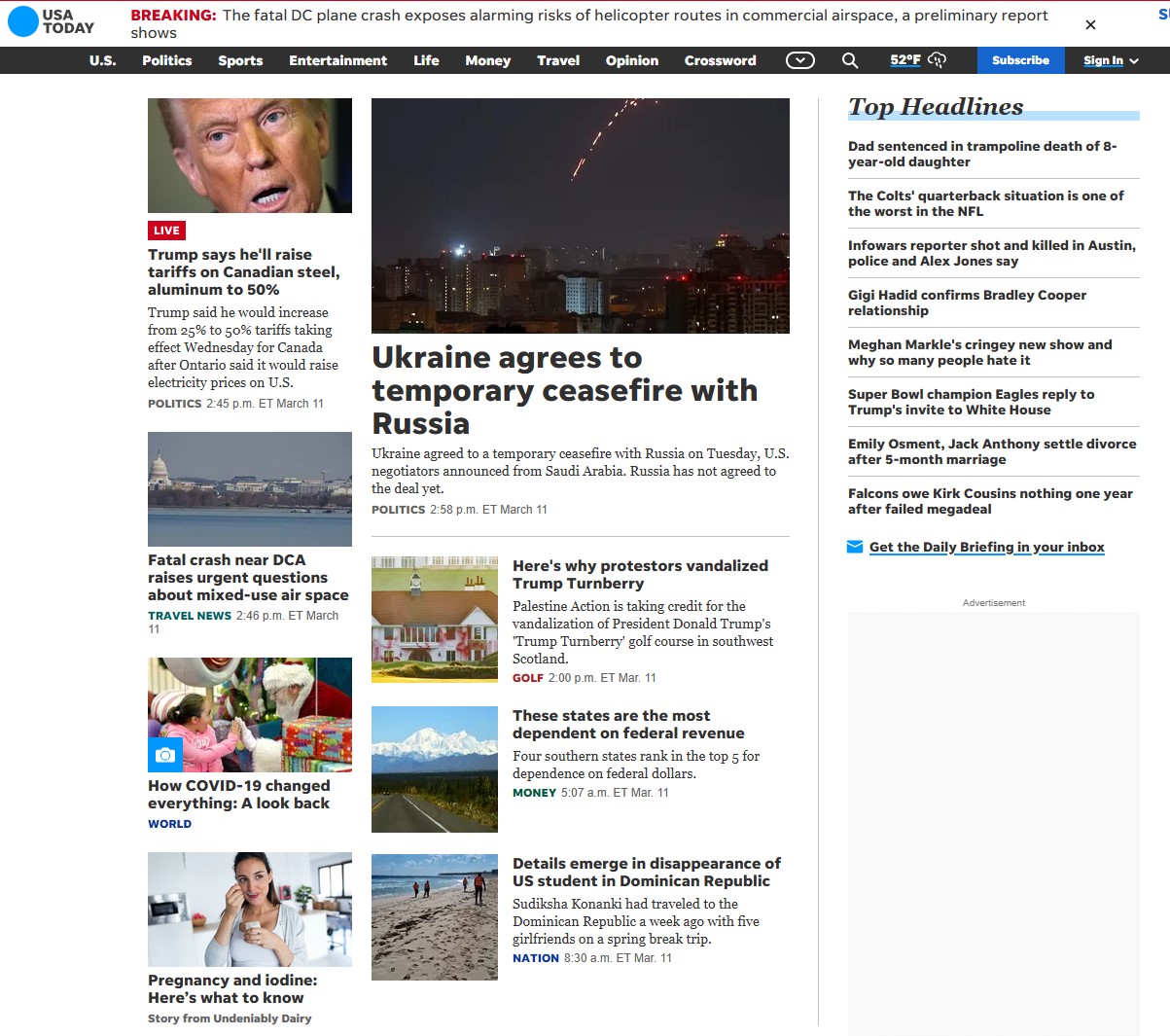Click POLITICS label under Ukraine ceasefire story
Image resolution: width=1170 pixels, height=1036 pixels.
(x=398, y=510)
